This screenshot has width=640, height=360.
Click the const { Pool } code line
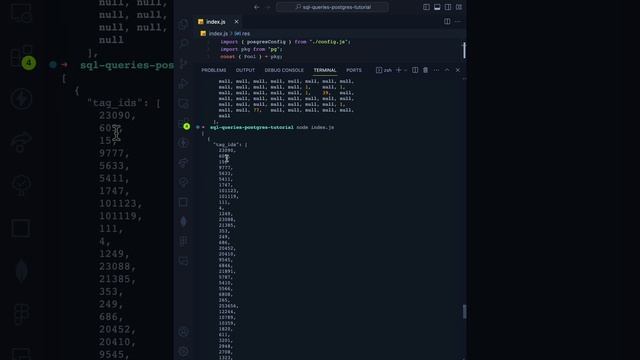click(x=251, y=57)
